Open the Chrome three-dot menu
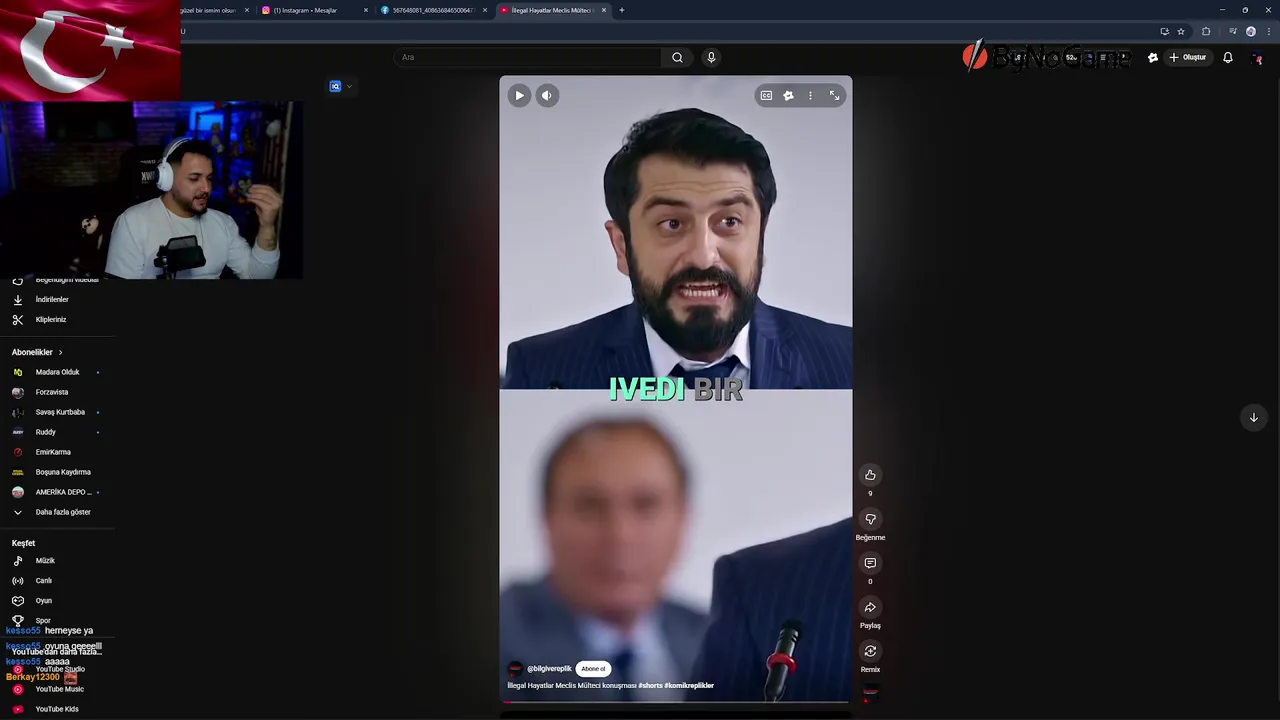 (1267, 31)
